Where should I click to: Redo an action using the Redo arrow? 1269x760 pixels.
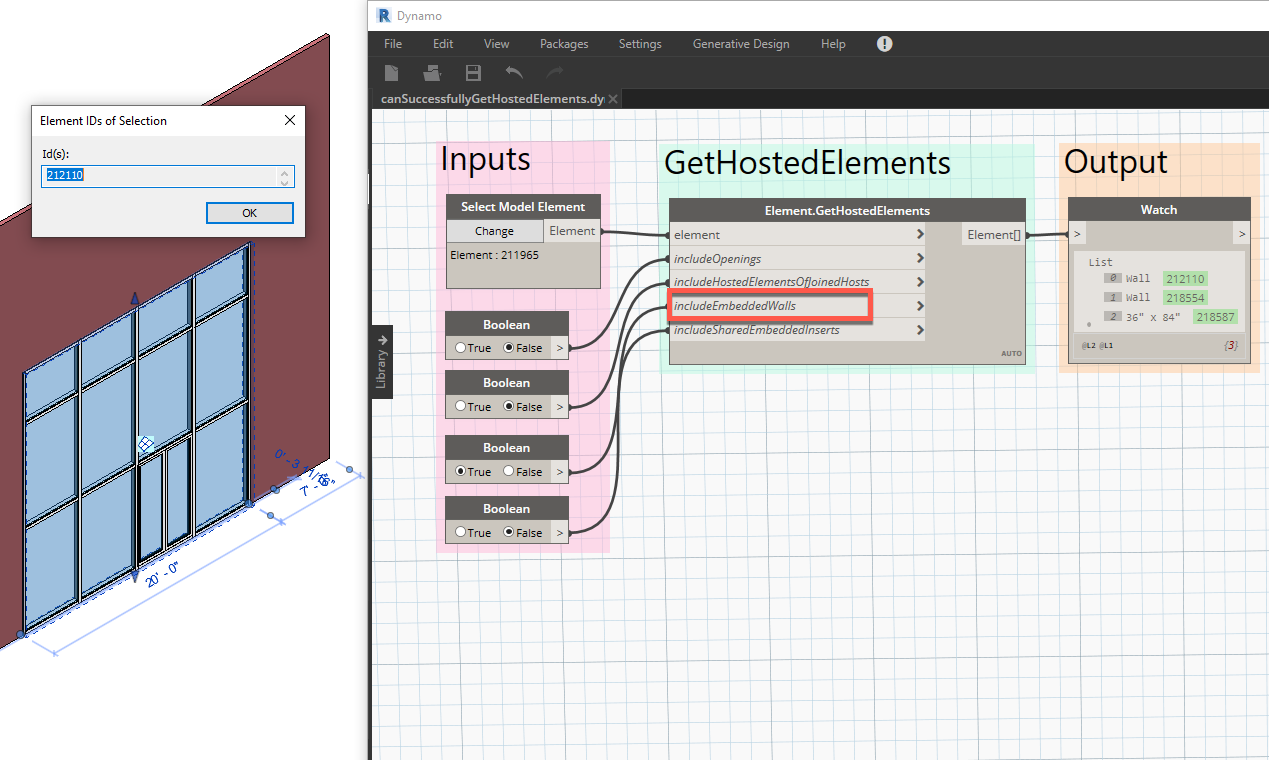coord(552,72)
